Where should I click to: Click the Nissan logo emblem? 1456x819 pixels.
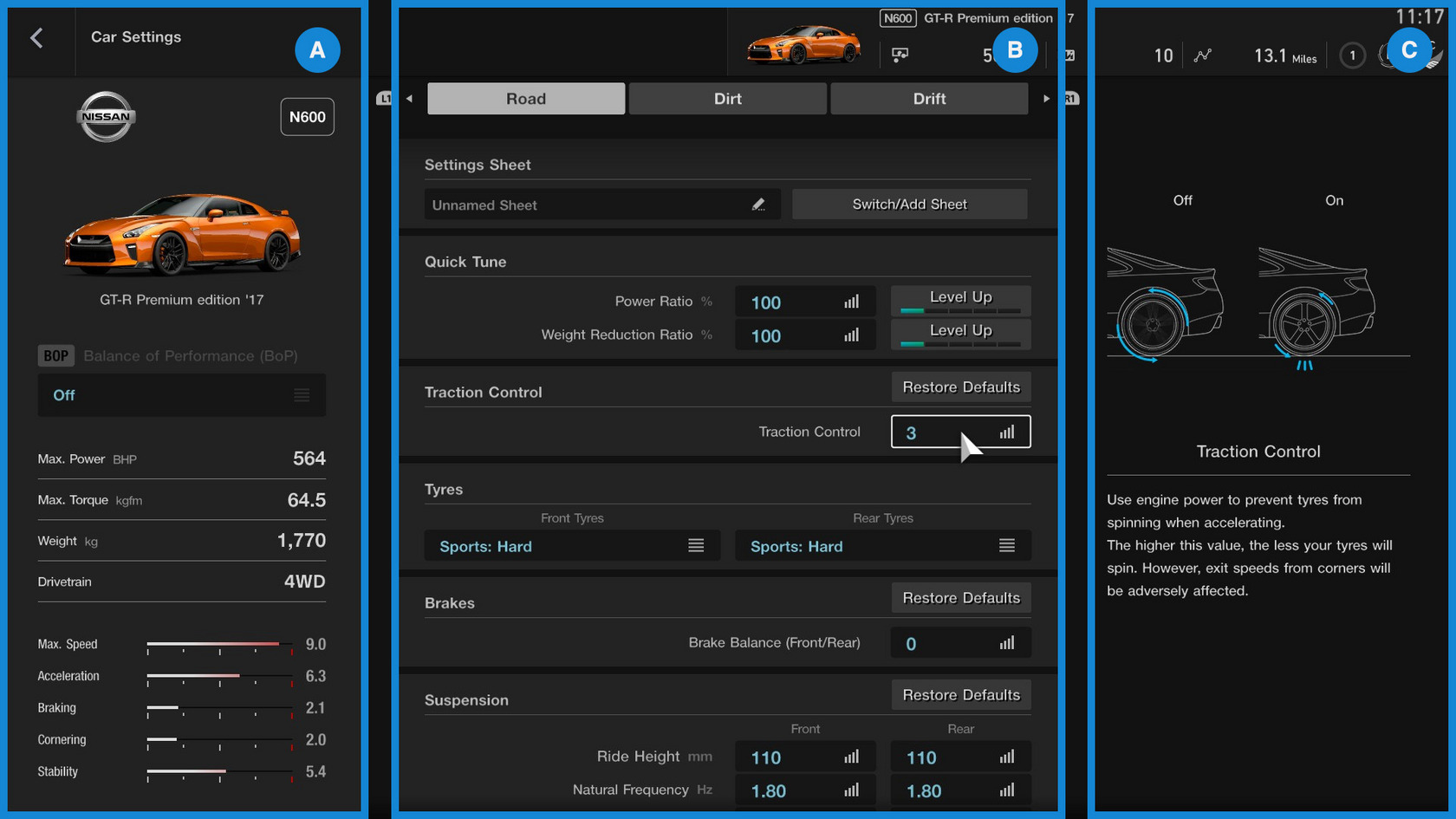(x=106, y=117)
